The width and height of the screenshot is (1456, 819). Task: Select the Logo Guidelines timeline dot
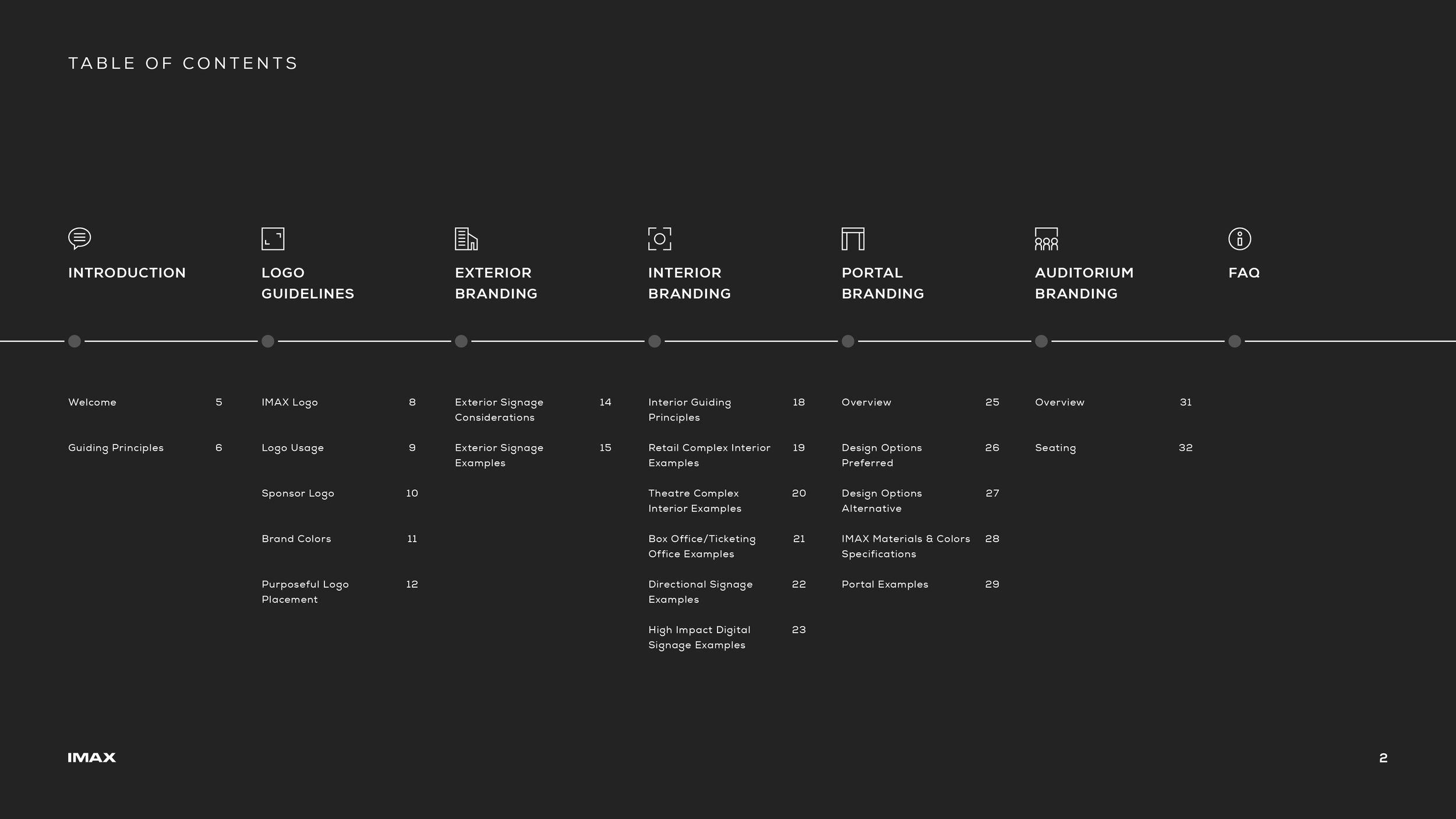coord(268,341)
